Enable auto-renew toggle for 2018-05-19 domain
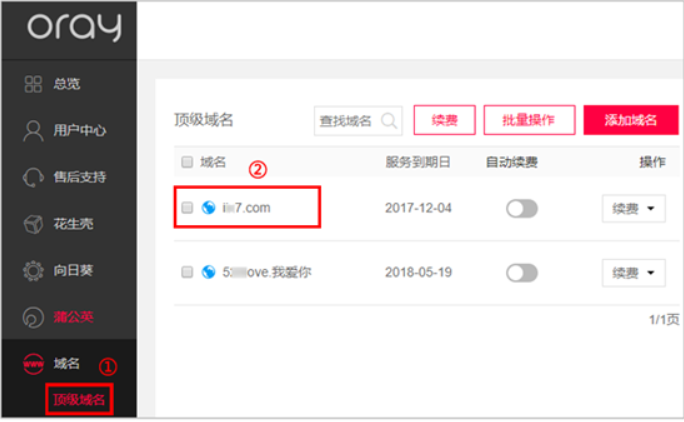The width and height of the screenshot is (684, 422). (522, 273)
